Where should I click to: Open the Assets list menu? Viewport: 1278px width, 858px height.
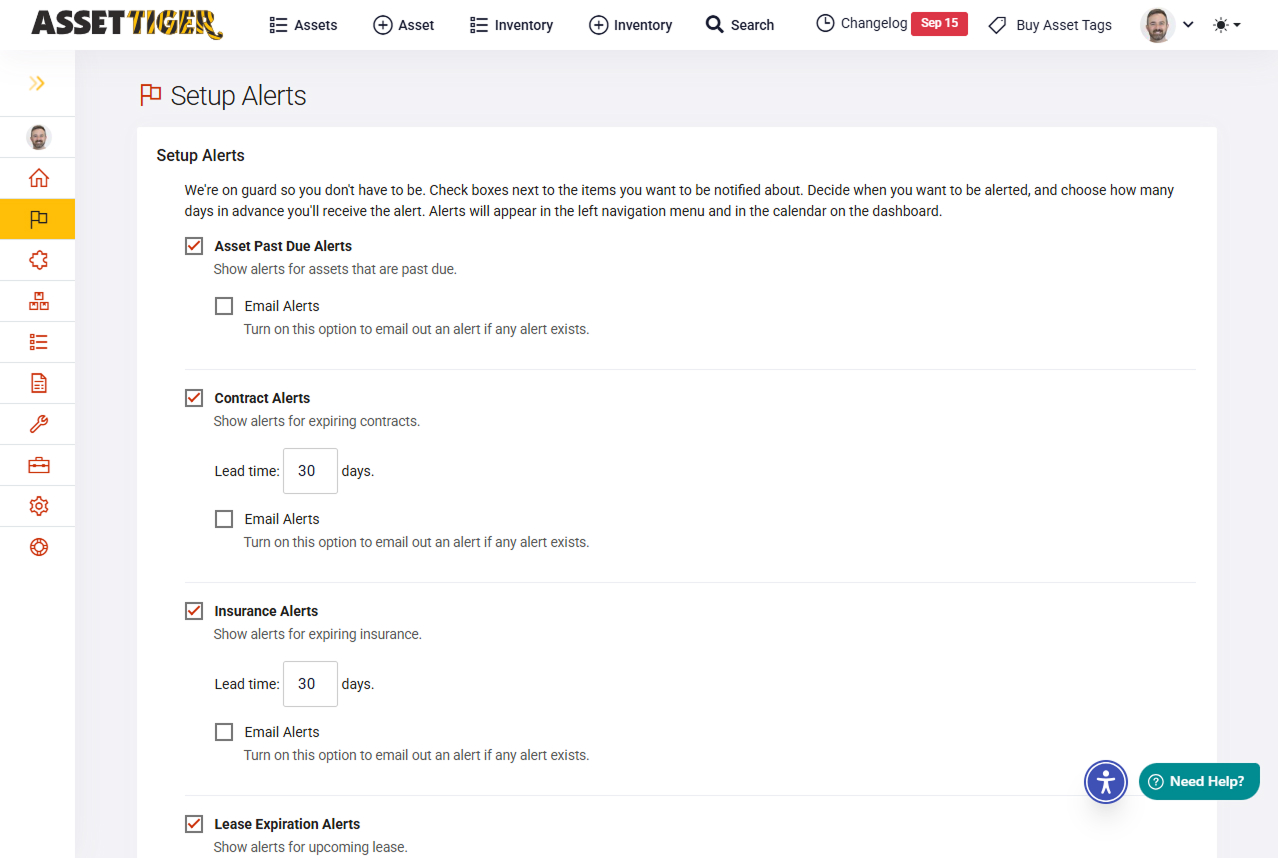pos(304,25)
